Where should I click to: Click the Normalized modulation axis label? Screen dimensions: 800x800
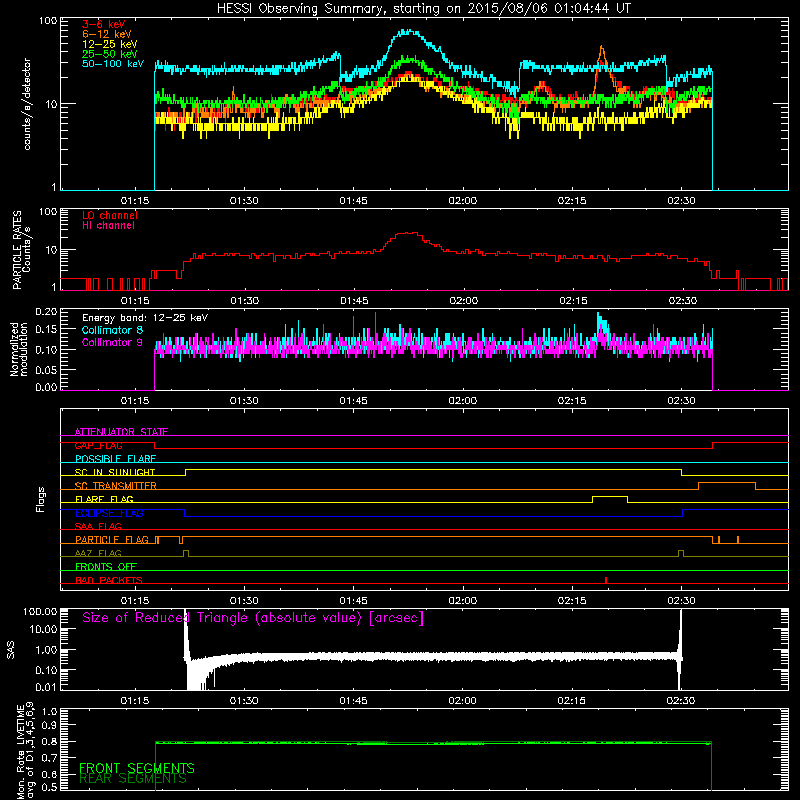coord(19,349)
